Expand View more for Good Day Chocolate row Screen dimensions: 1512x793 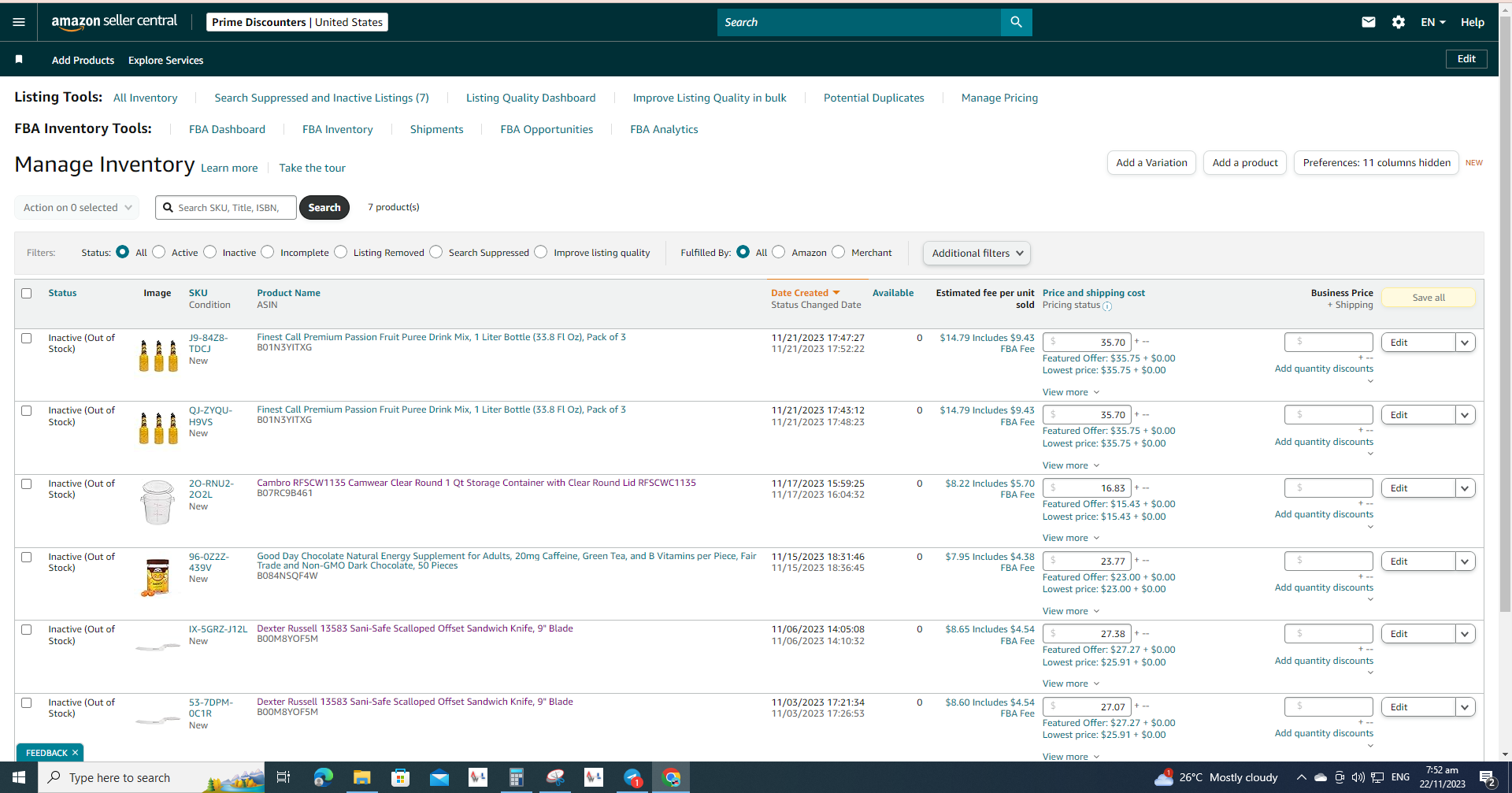tap(1071, 611)
